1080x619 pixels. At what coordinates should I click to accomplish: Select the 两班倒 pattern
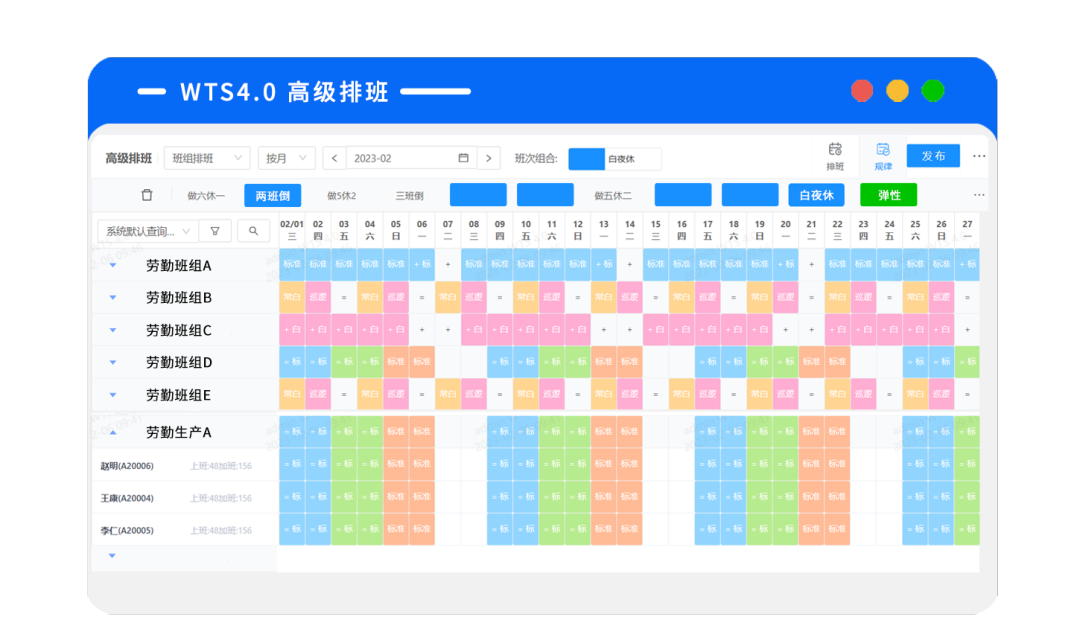pyautogui.click(x=273, y=196)
